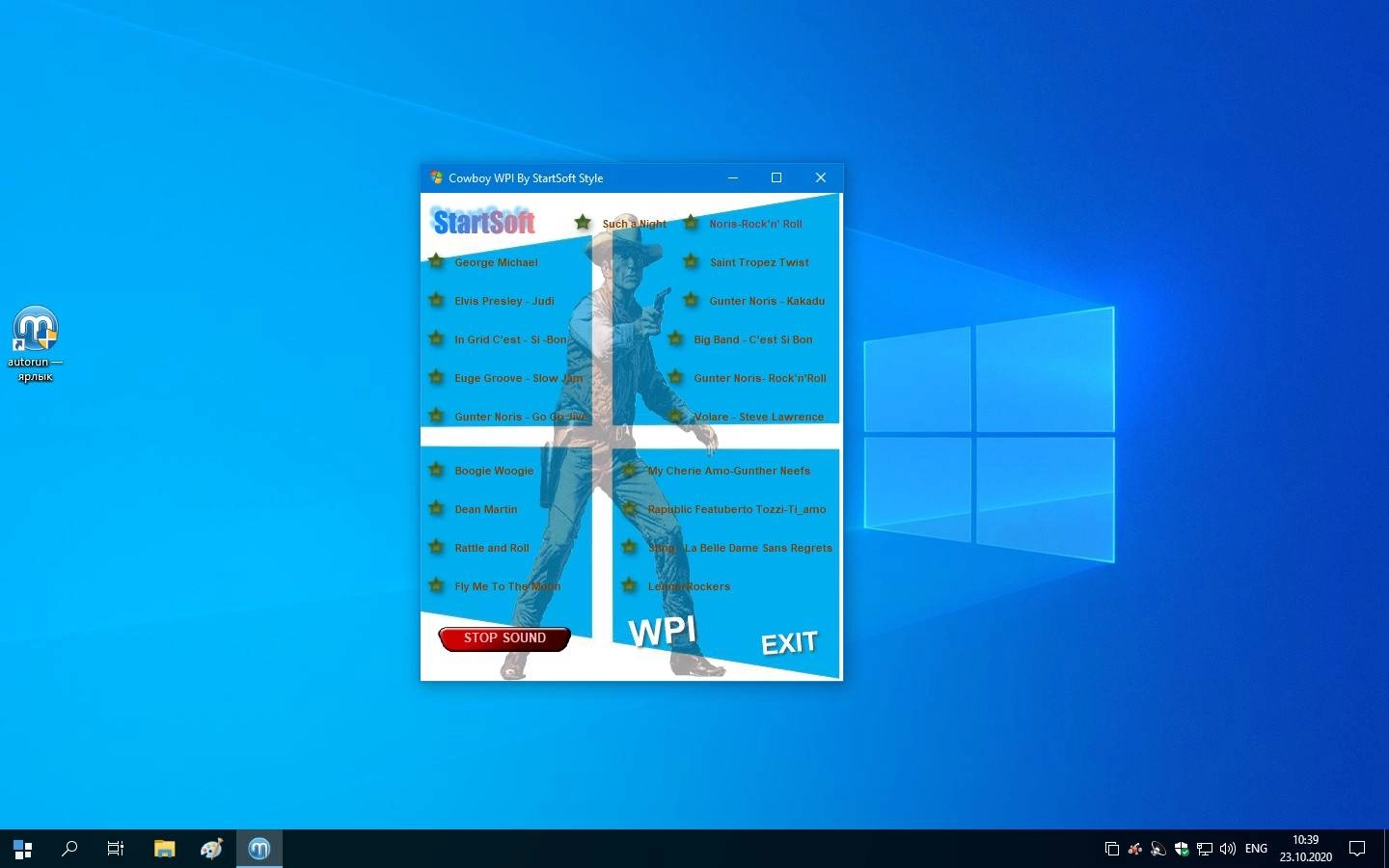Click the star beside Rapublic Featuberto Tozzi-Ti_amo

coord(629,508)
